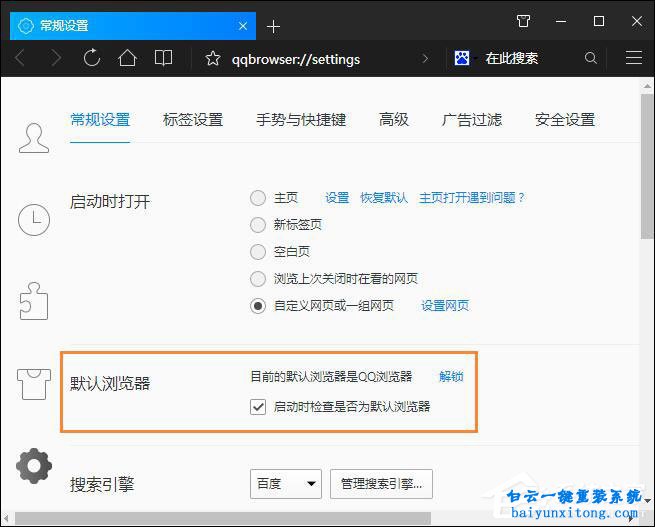Open the 百度 search engine dropdown

click(x=286, y=484)
